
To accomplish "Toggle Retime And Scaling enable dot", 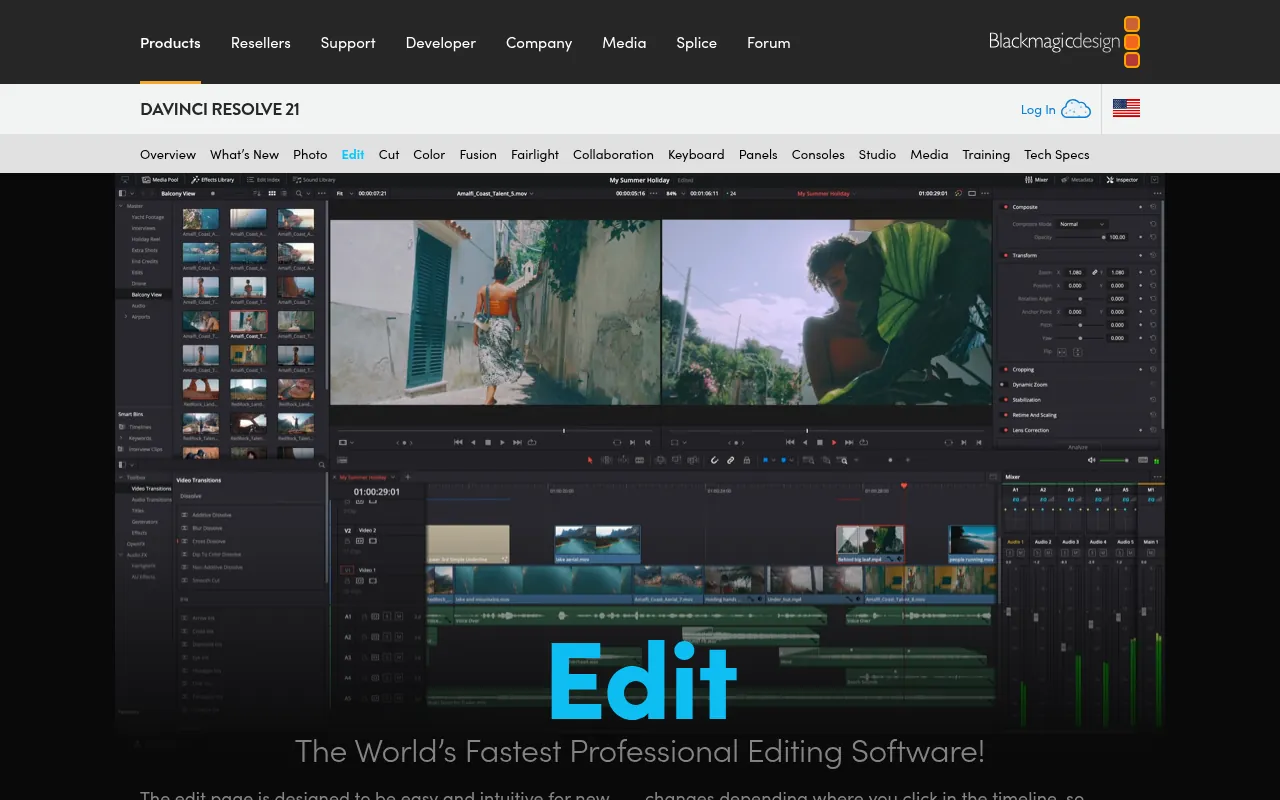I will (1005, 415).
